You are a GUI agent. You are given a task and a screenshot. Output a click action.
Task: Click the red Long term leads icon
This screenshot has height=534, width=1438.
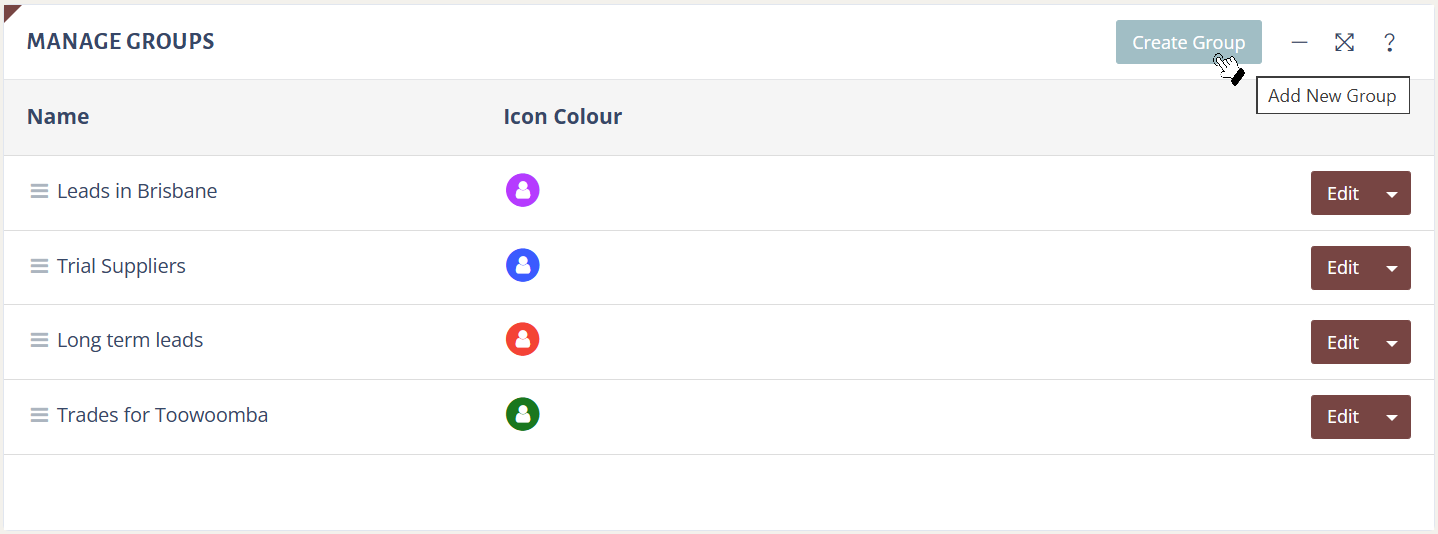click(522, 340)
